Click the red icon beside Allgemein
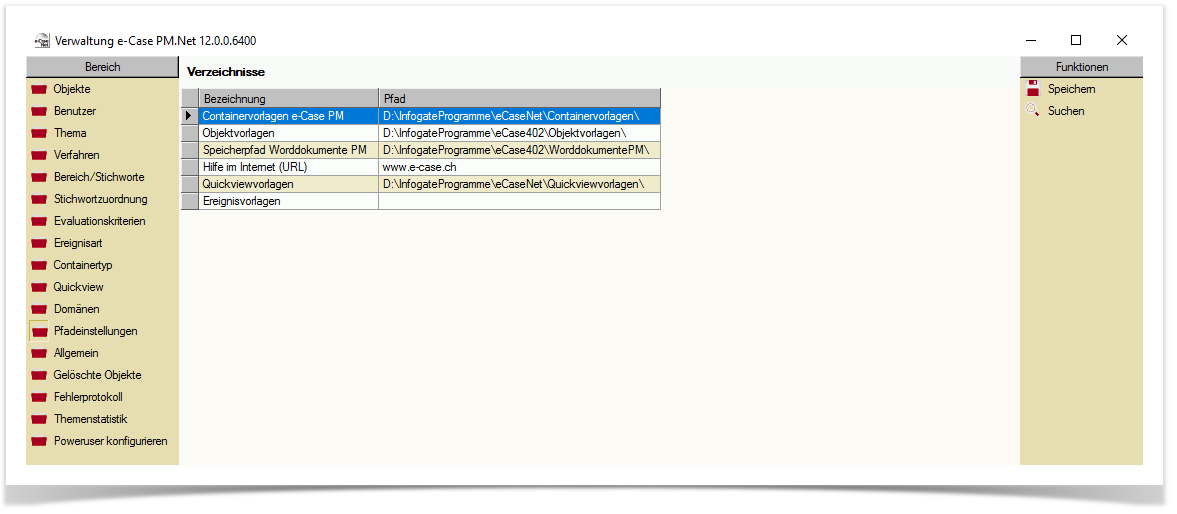 [x=39, y=353]
